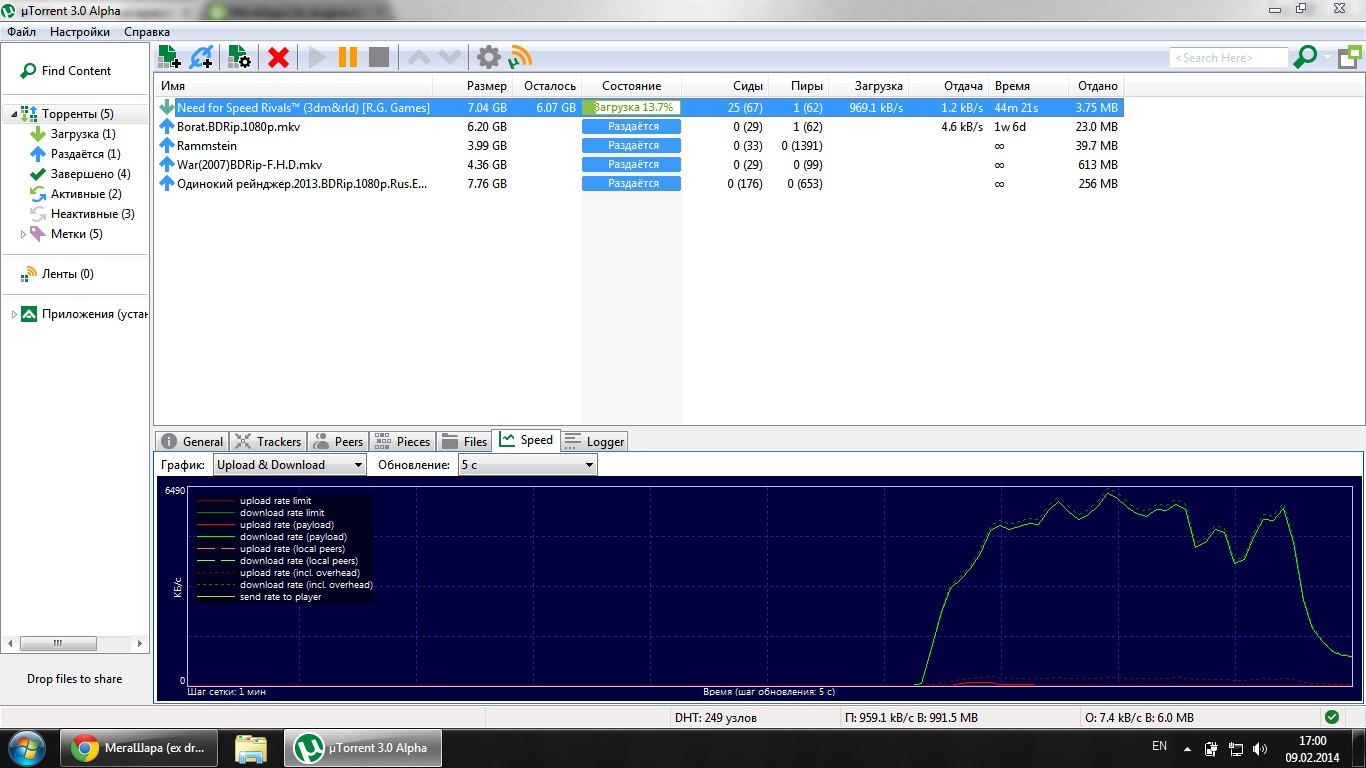Pause the selected torrent

348,57
